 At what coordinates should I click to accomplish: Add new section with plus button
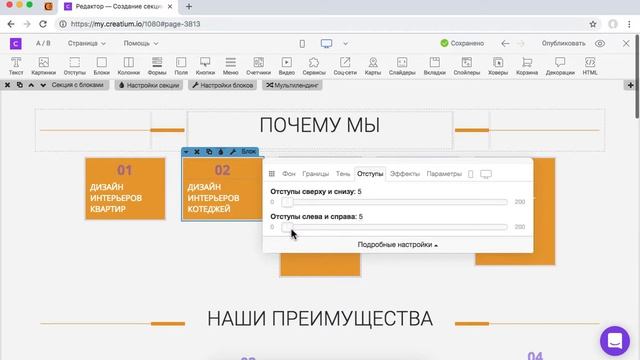tap(631, 85)
